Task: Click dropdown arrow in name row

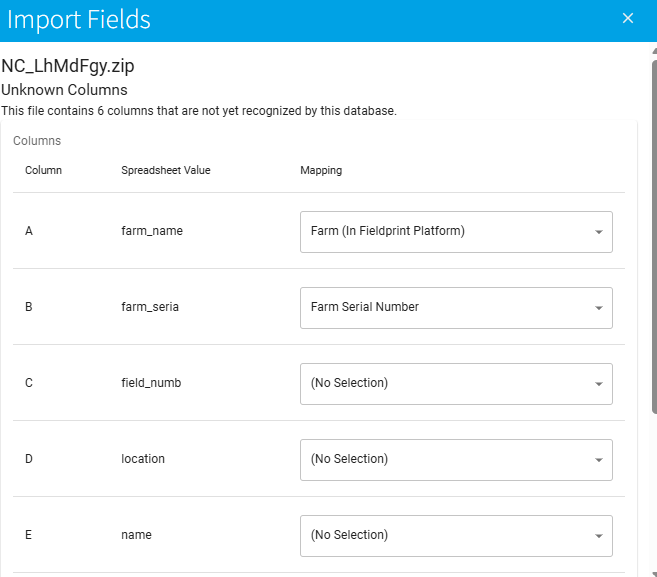Action: pyautogui.click(x=598, y=536)
